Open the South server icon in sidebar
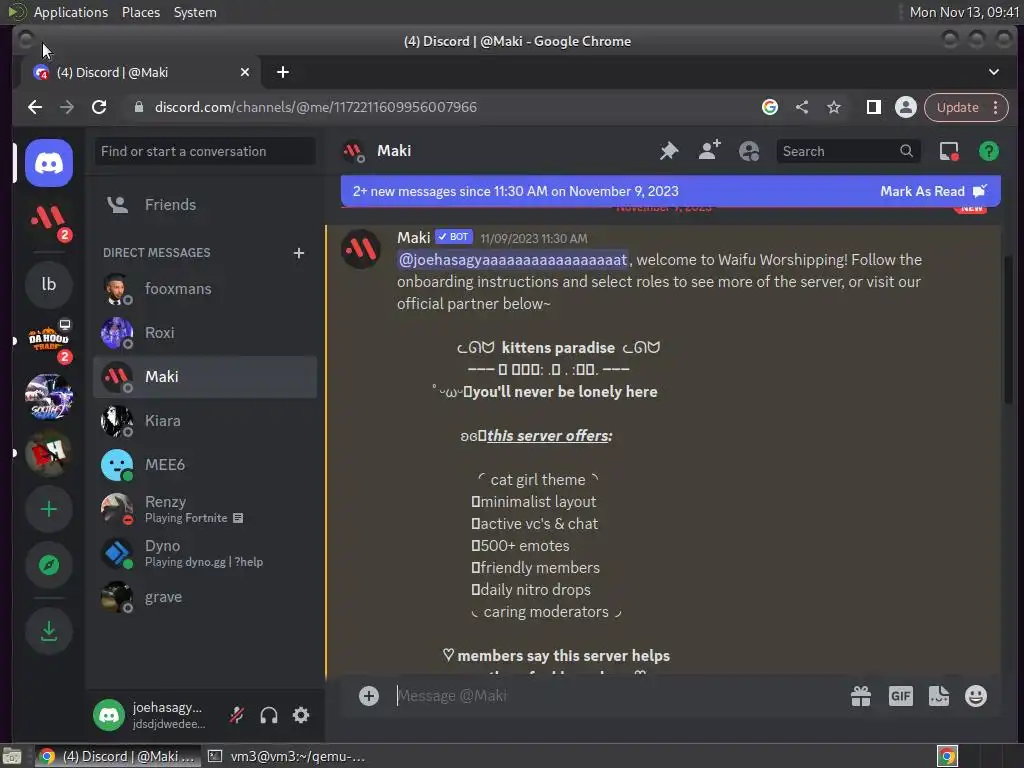This screenshot has height=768, width=1024. click(49, 396)
